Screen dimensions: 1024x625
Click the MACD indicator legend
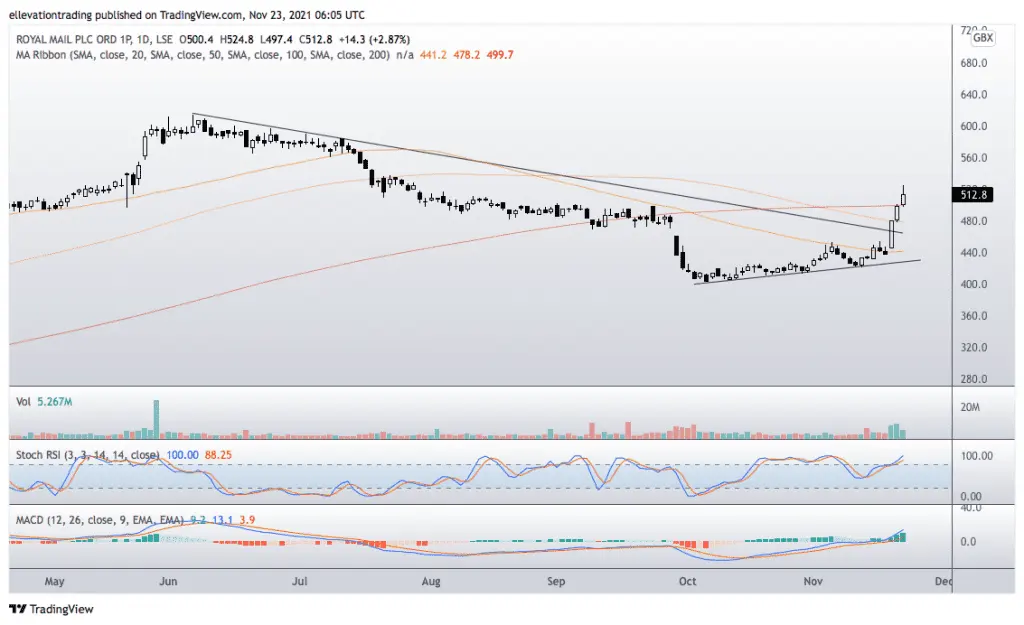coord(99,520)
